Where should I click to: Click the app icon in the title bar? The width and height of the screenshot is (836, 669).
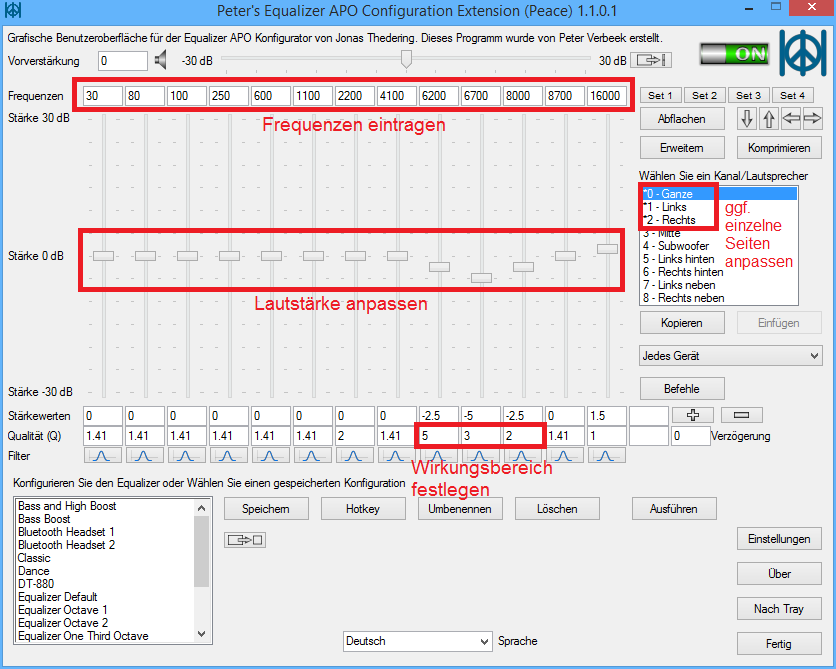click(12, 10)
